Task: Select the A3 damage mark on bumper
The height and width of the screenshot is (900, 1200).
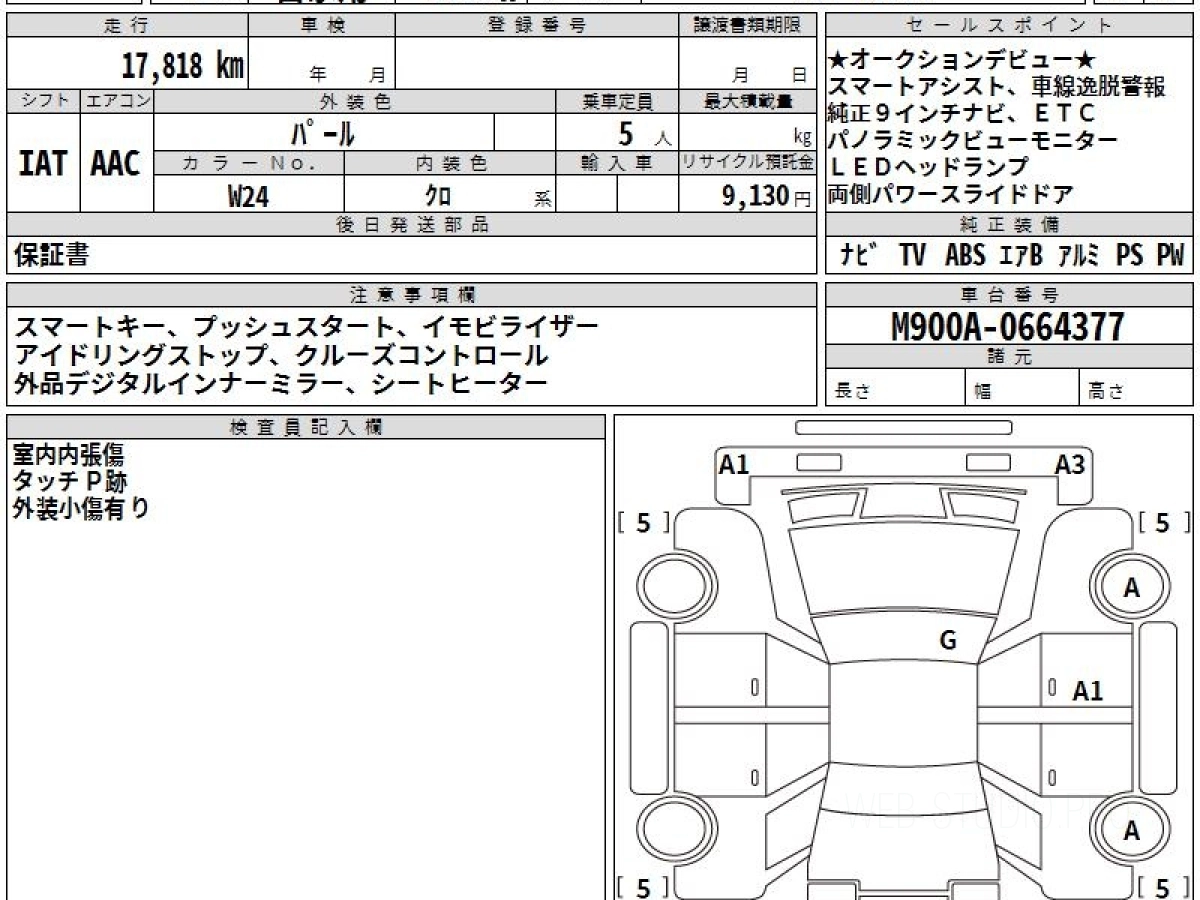Action: (1070, 464)
